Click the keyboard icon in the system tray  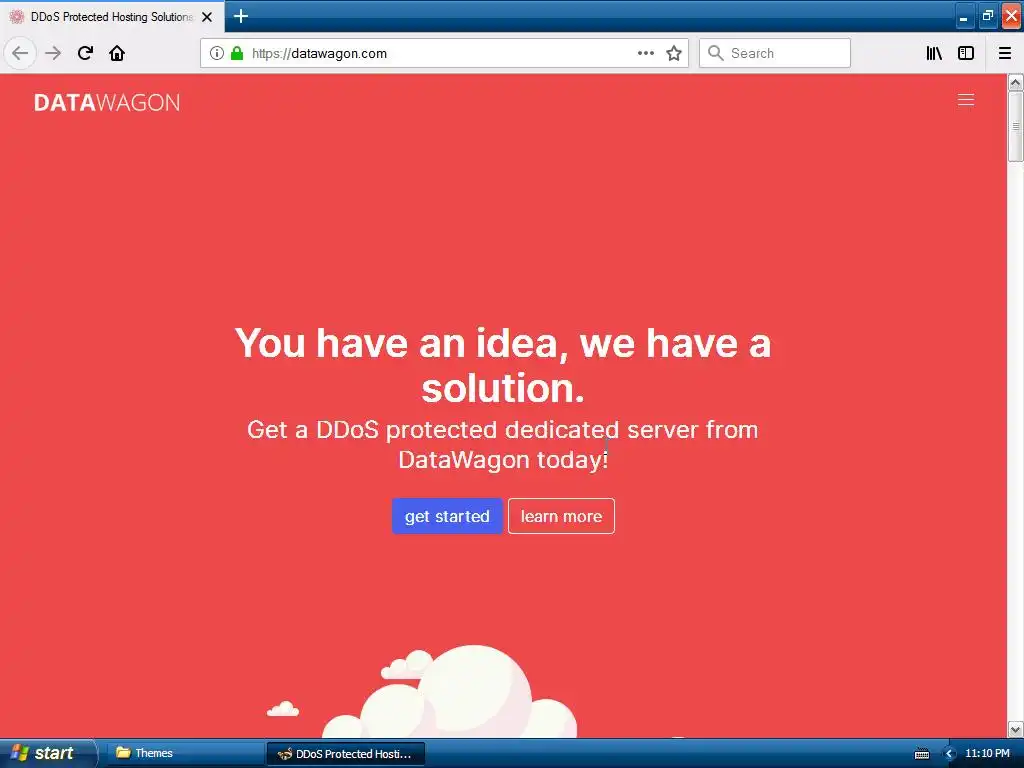922,754
